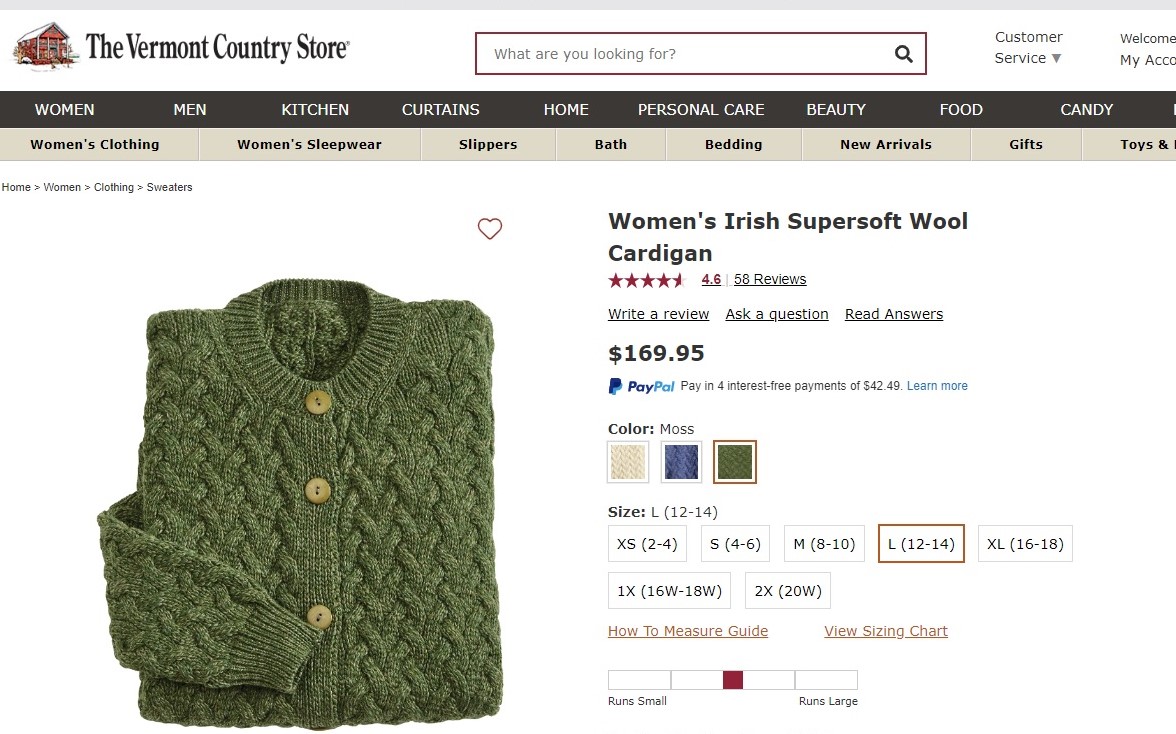Click the PayPal logo

coord(642,386)
